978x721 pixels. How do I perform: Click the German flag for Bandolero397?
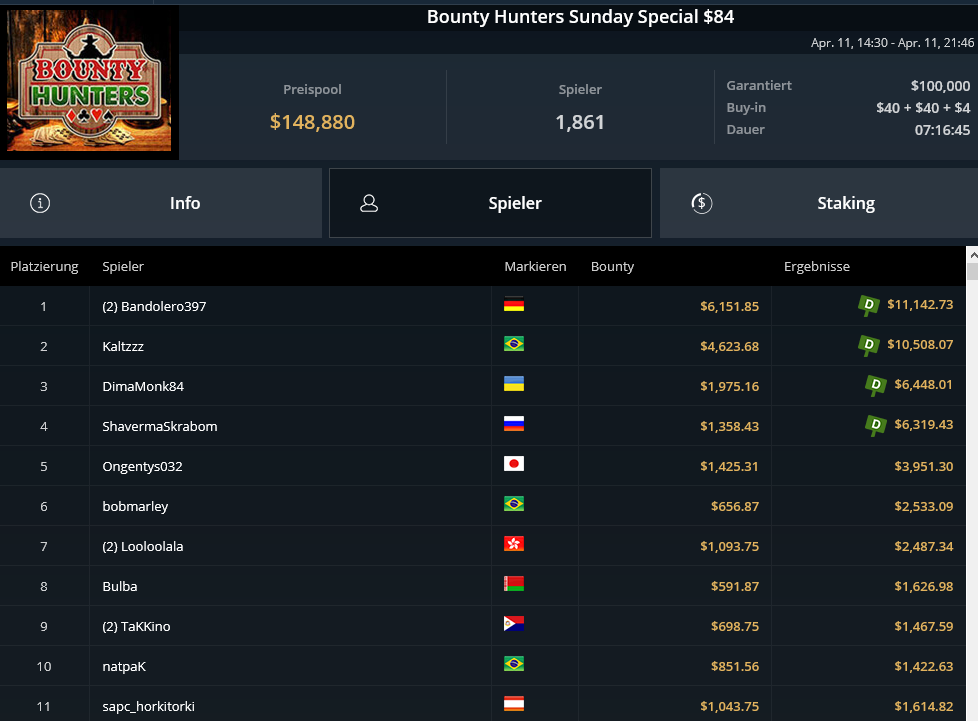514,304
